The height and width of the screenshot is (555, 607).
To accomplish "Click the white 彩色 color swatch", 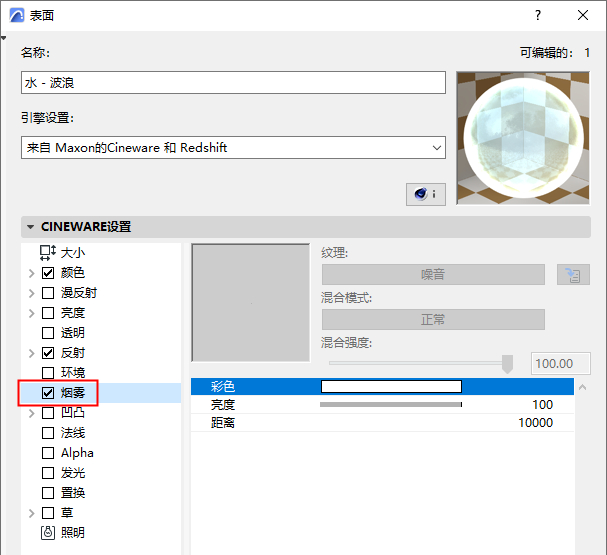I will 391,386.
